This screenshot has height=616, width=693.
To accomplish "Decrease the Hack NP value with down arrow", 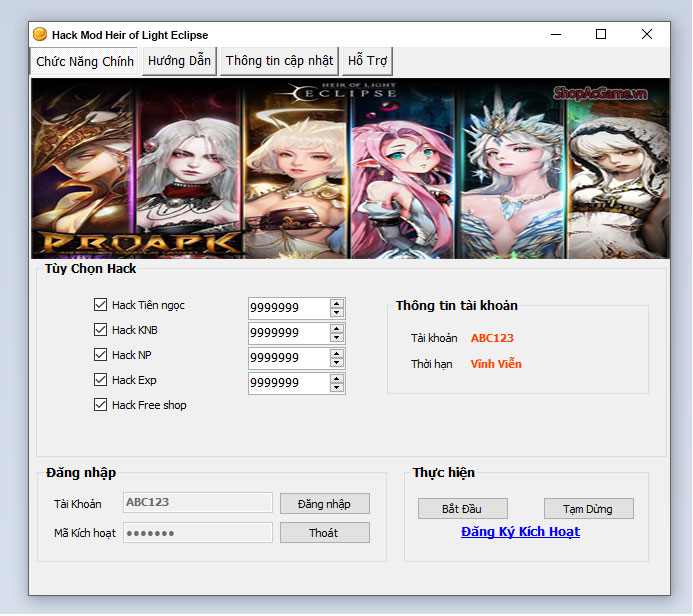I will pyautogui.click(x=337, y=362).
